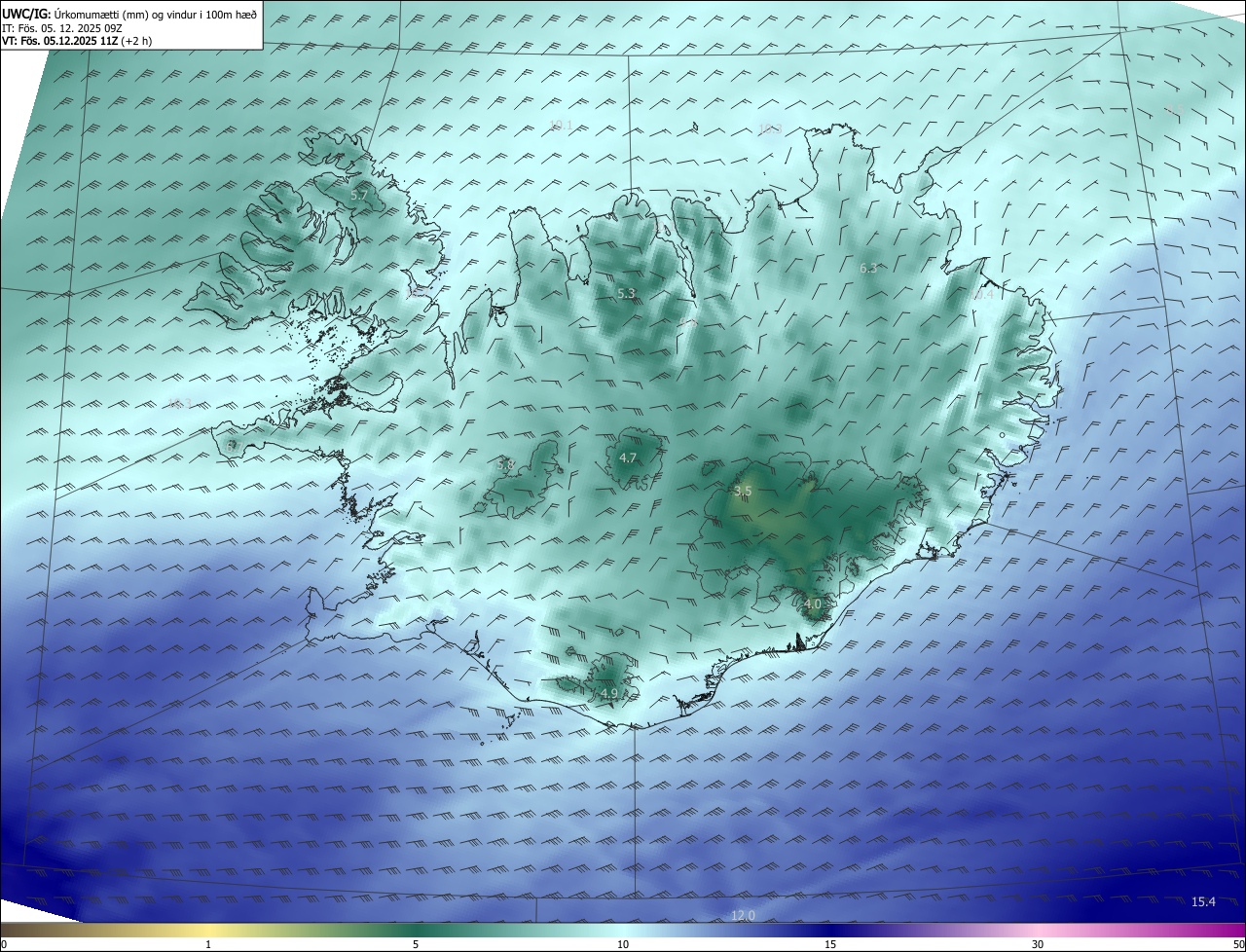Click the 'VT: Fös. 05.12.2025 11Z (+2 h)' line

click(77, 41)
